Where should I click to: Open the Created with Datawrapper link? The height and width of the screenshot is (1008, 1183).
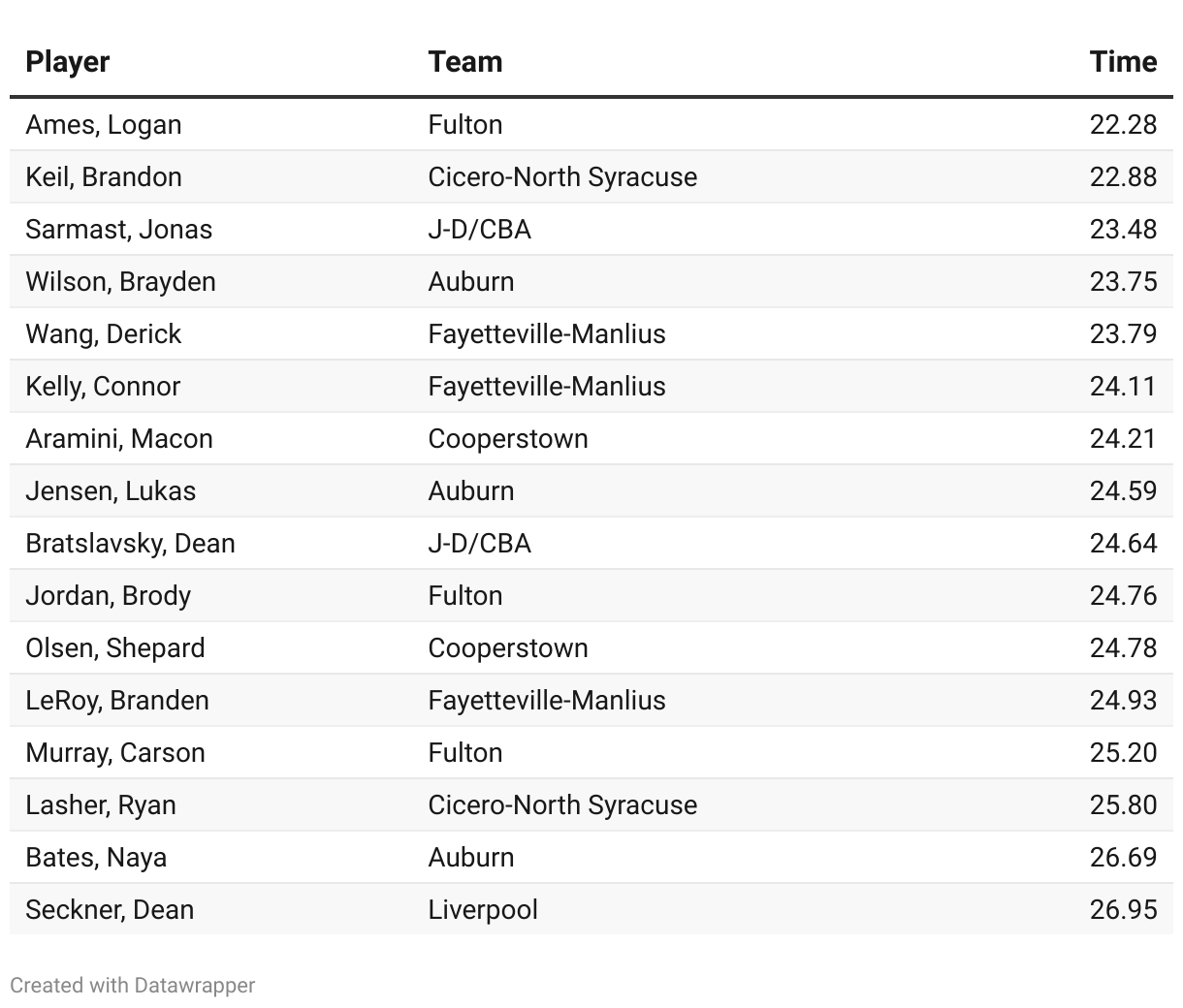133,985
